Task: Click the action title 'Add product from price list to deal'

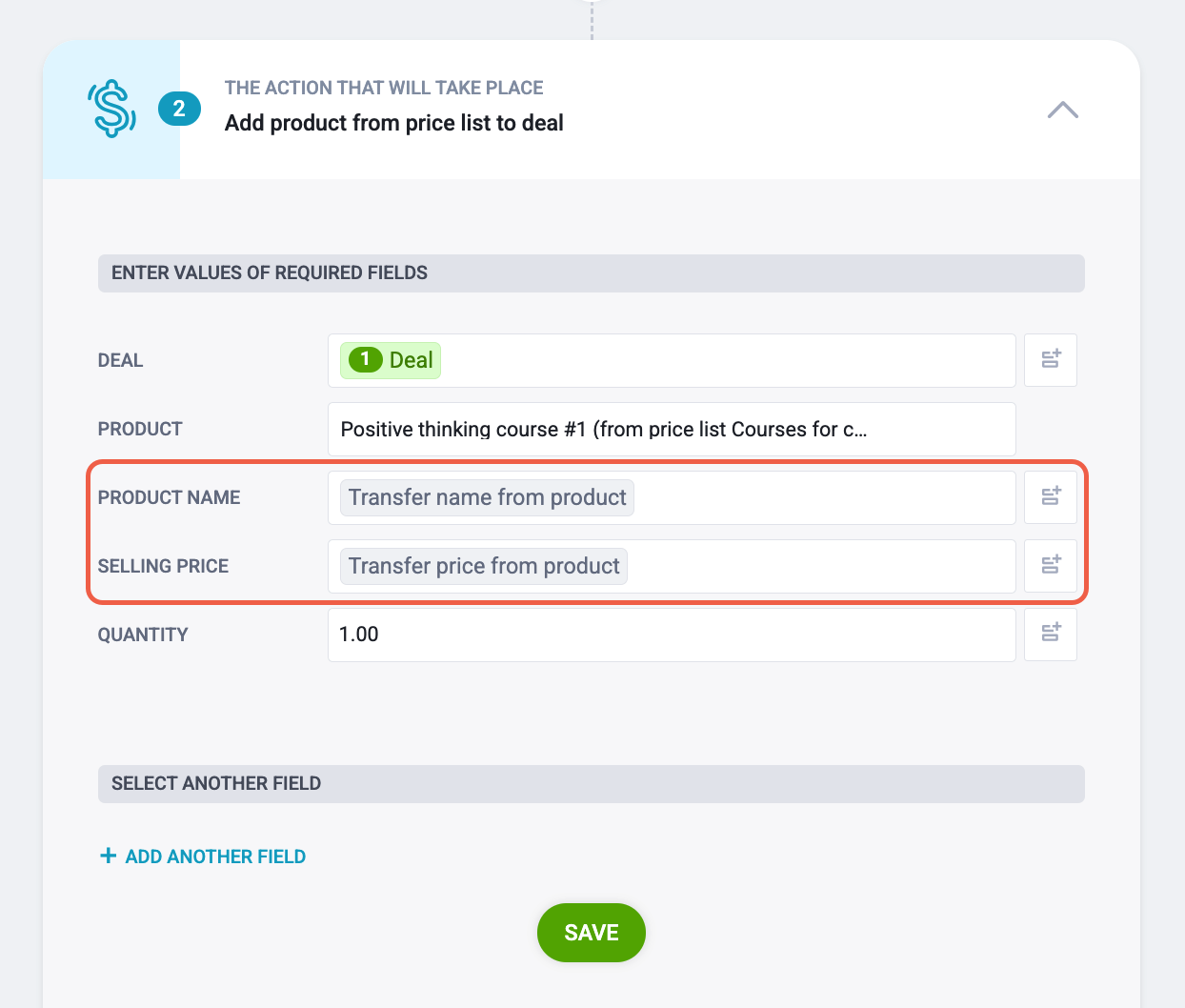Action: click(394, 123)
